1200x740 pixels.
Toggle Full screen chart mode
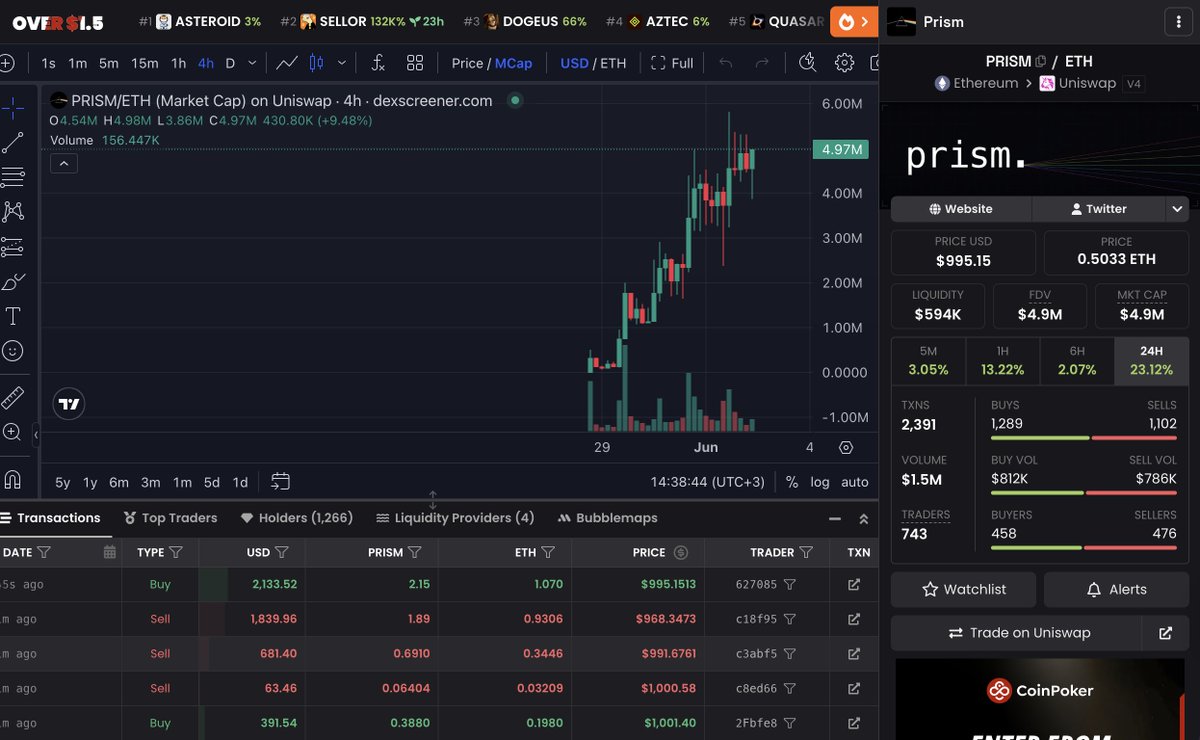coord(672,63)
